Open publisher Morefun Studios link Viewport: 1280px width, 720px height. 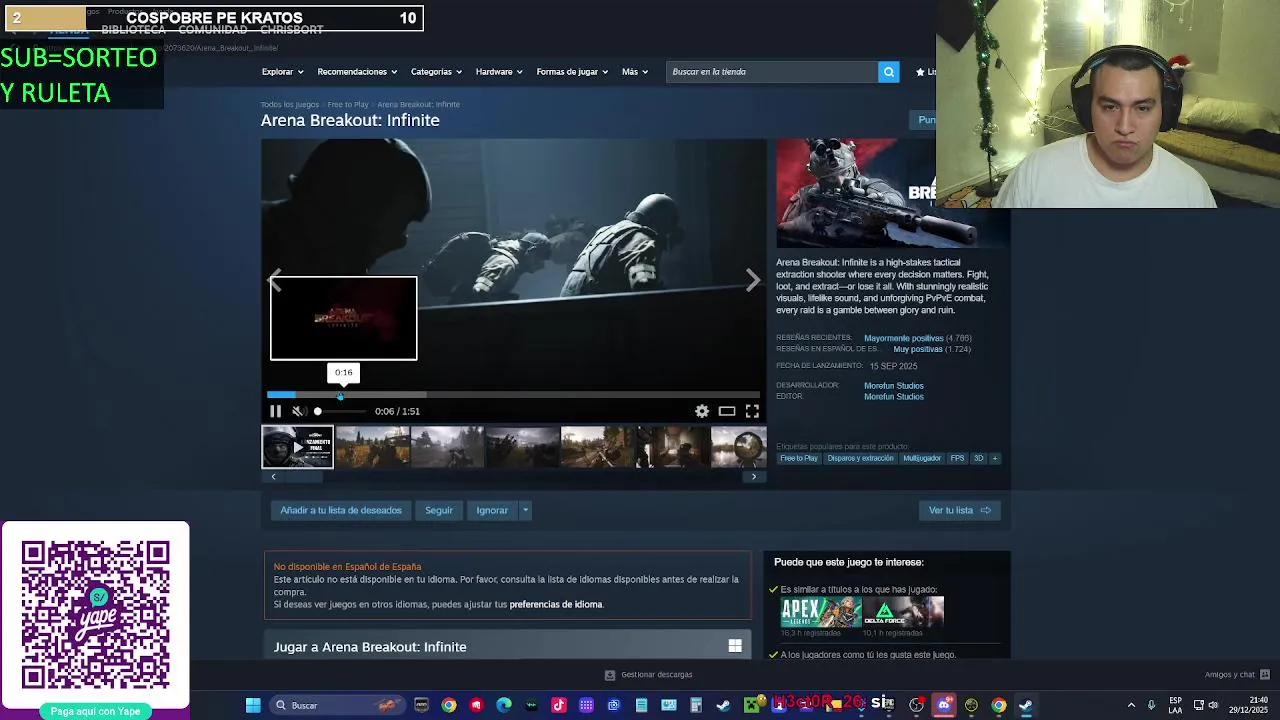point(894,396)
